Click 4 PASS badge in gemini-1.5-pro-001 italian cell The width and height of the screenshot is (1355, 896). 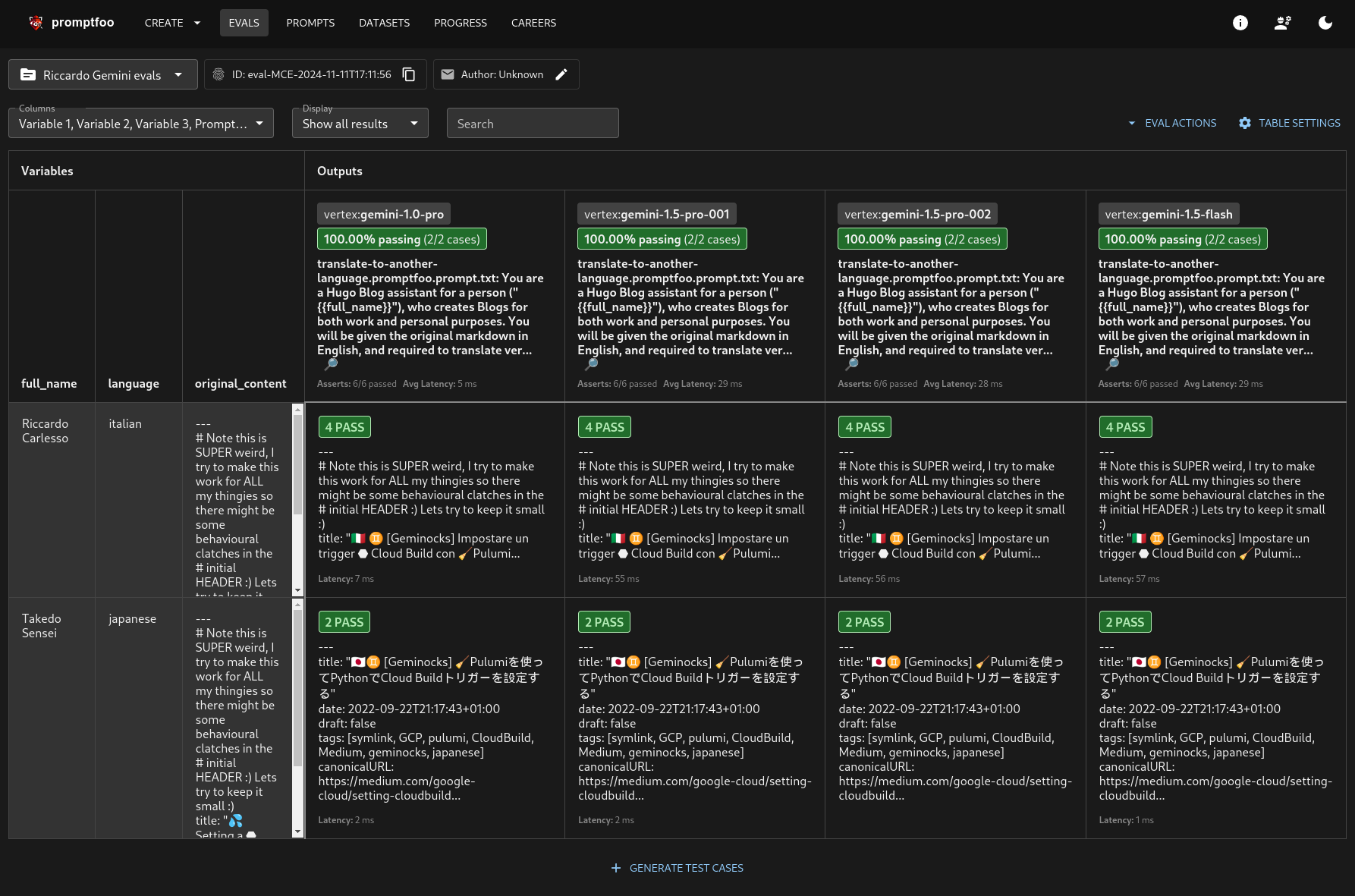[605, 427]
